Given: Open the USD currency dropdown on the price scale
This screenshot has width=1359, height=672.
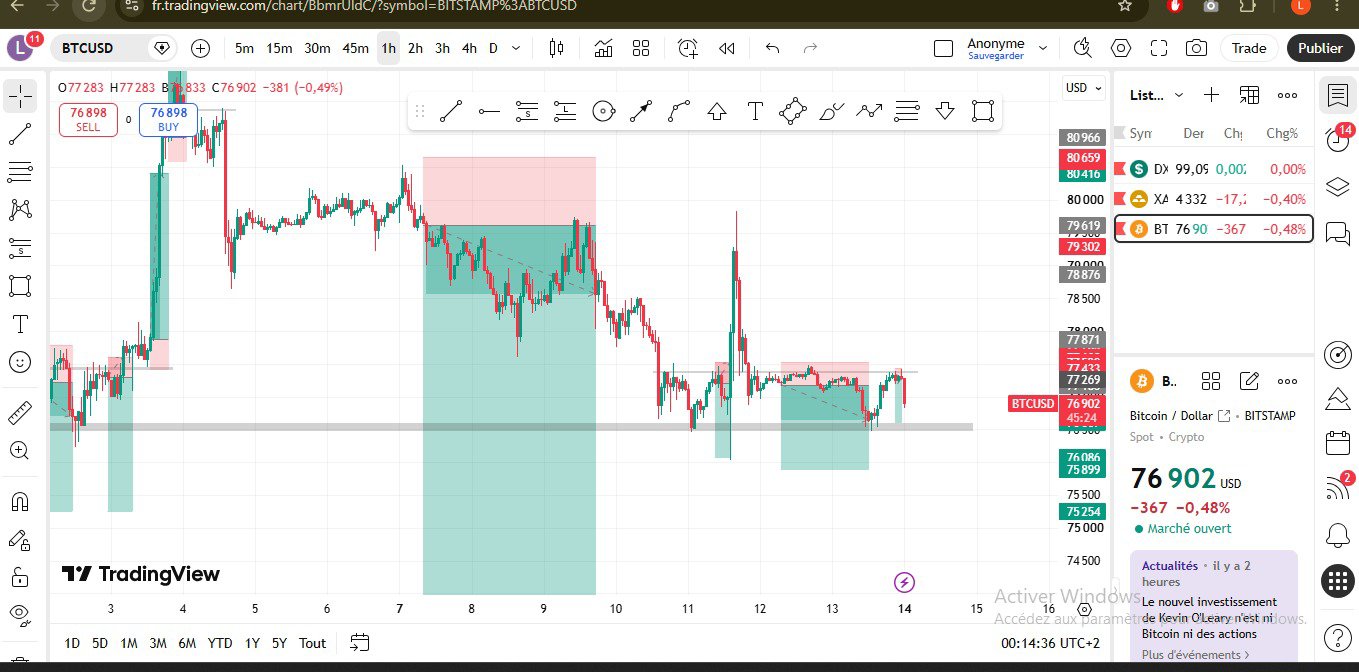Looking at the screenshot, I should click(x=1084, y=88).
